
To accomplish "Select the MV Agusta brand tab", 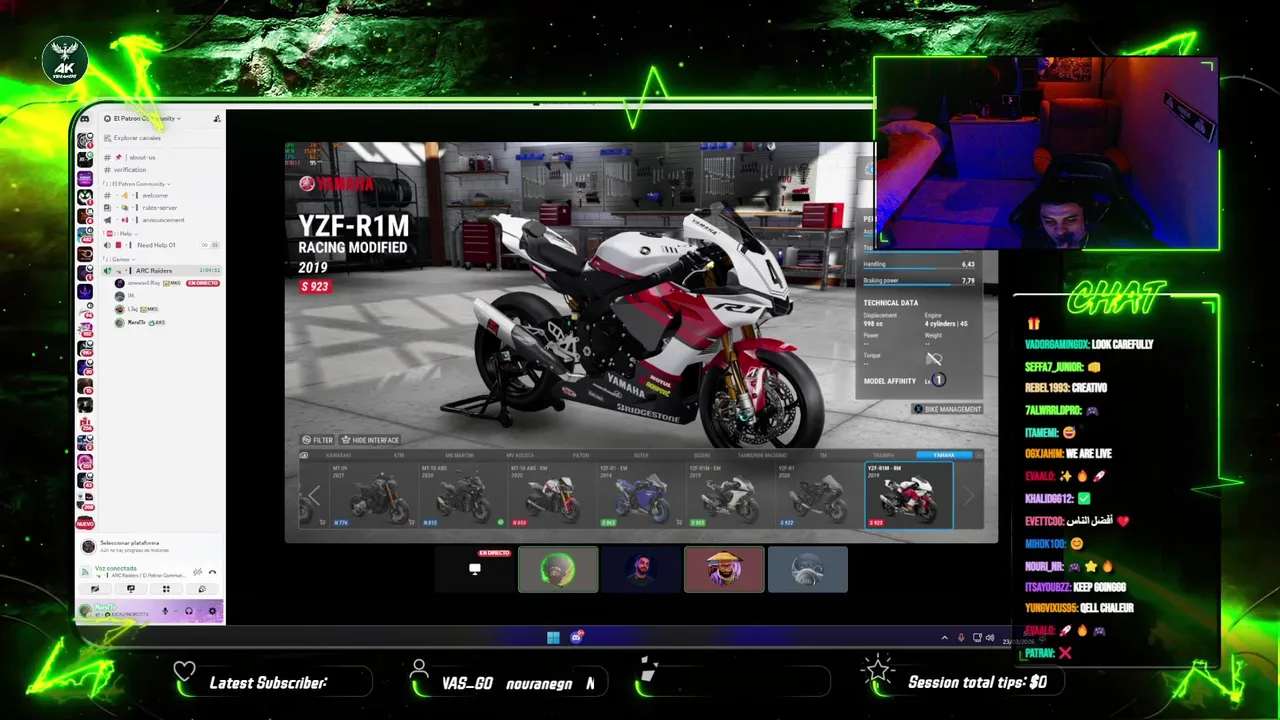I will click(520, 455).
